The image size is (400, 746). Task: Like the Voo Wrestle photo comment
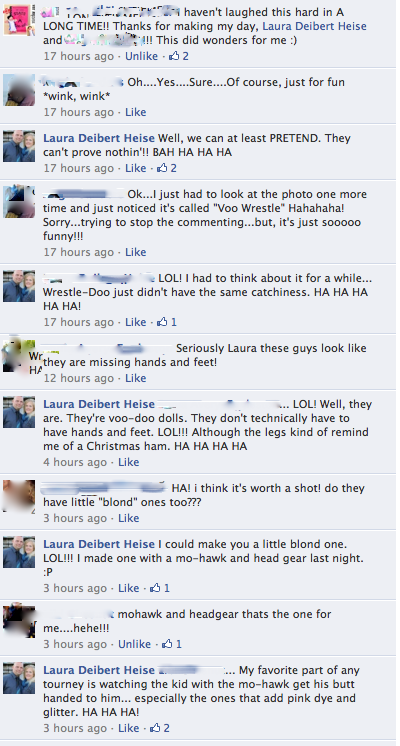[x=136, y=252]
